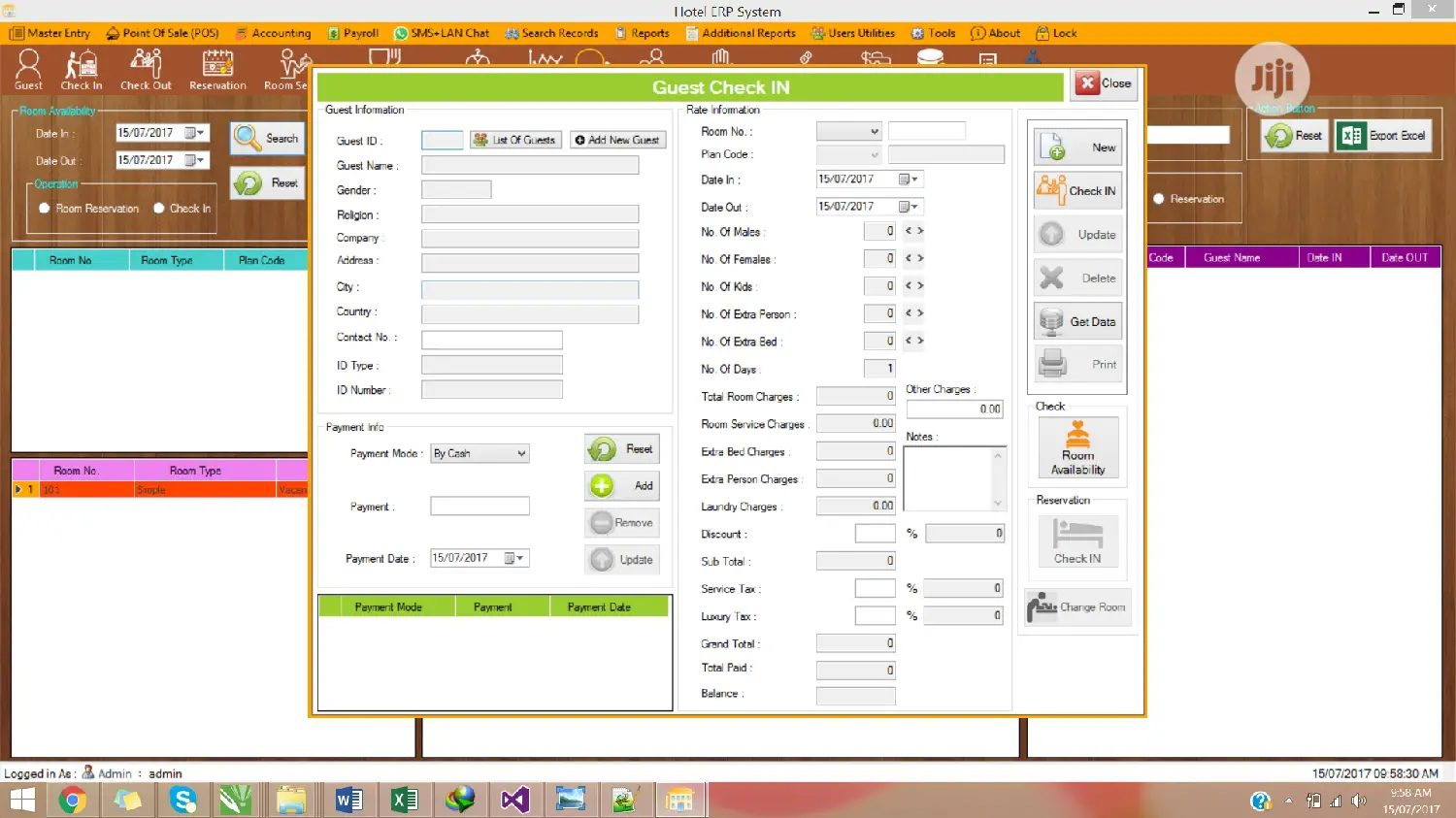Click the Check IN action button
Image resolution: width=1456 pixels, height=818 pixels.
1078,191
